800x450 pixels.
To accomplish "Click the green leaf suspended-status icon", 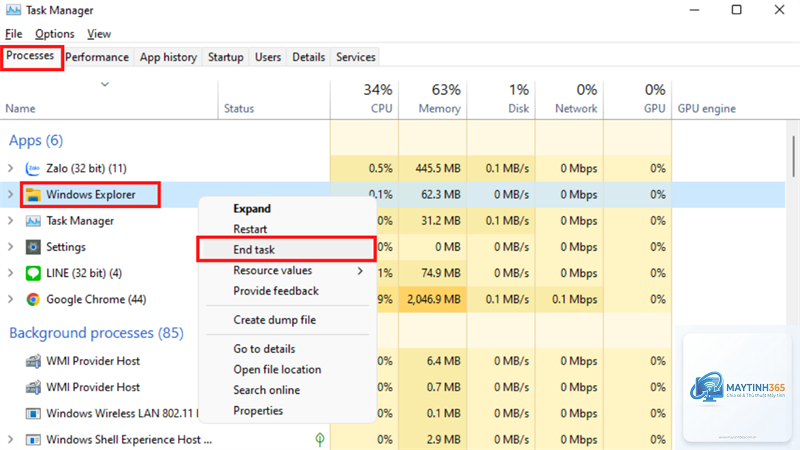I will 320,439.
